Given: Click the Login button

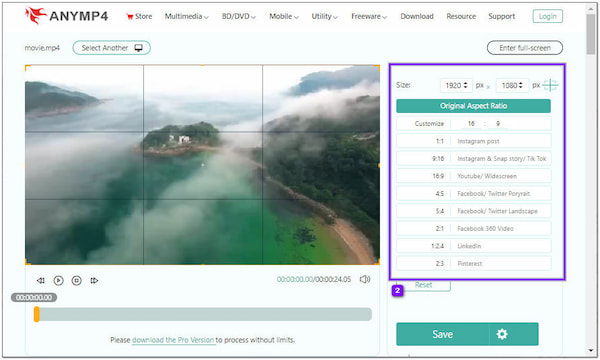Looking at the screenshot, I should [x=548, y=16].
